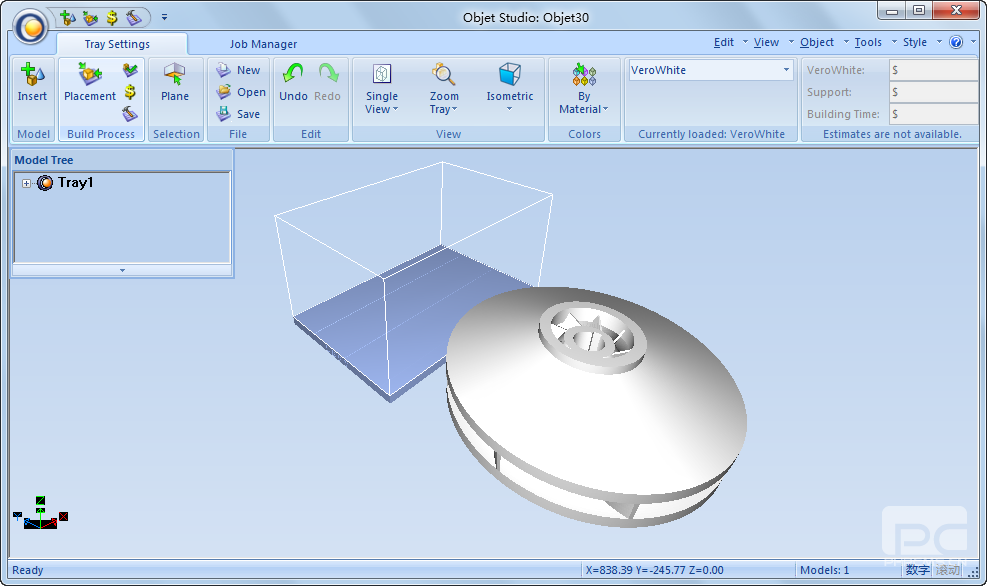Click the VeroWhite estimate field
The height and width of the screenshot is (586, 987).
[932, 70]
